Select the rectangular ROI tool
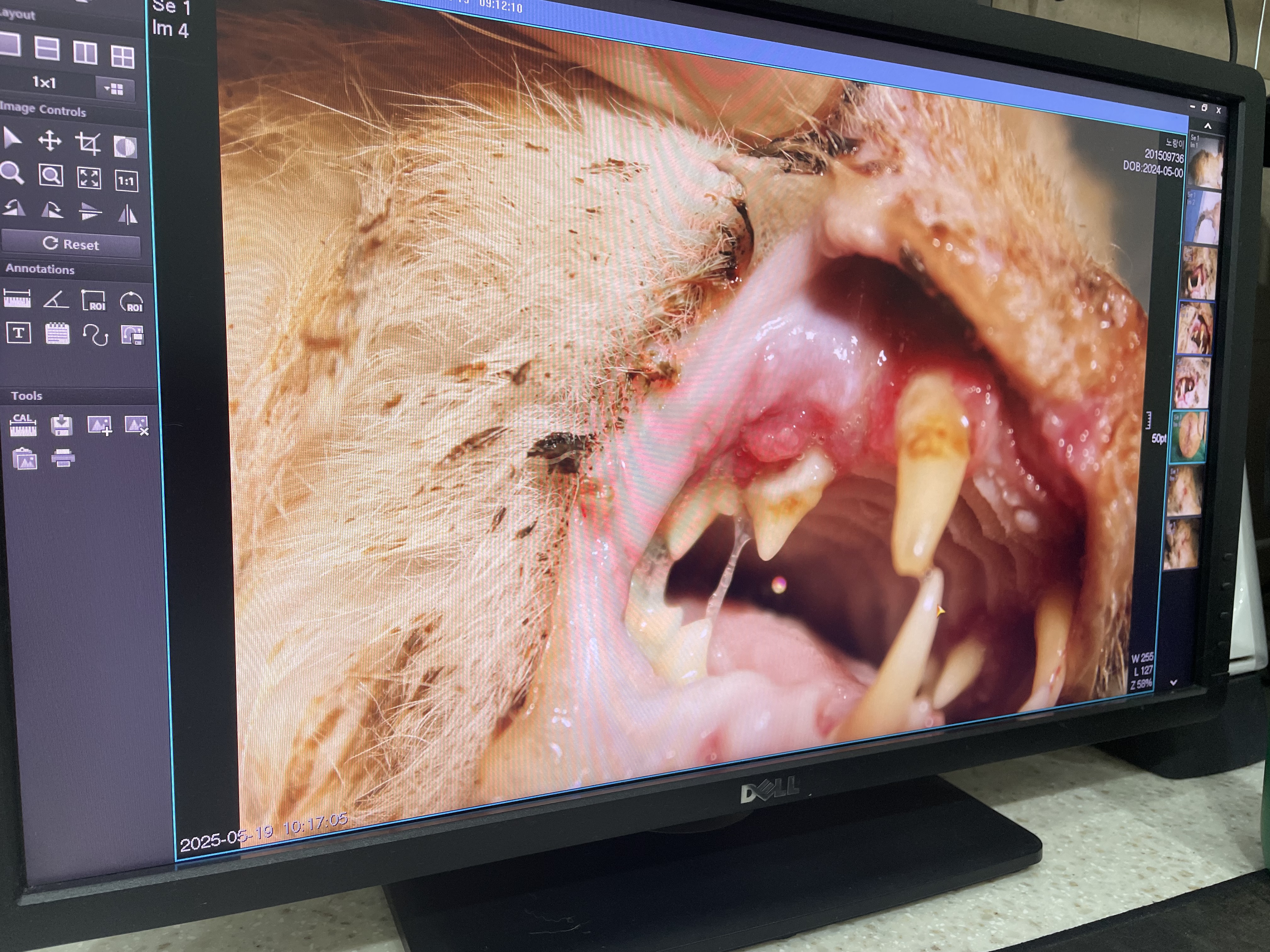Screen dimensions: 1270x952 click(94, 301)
